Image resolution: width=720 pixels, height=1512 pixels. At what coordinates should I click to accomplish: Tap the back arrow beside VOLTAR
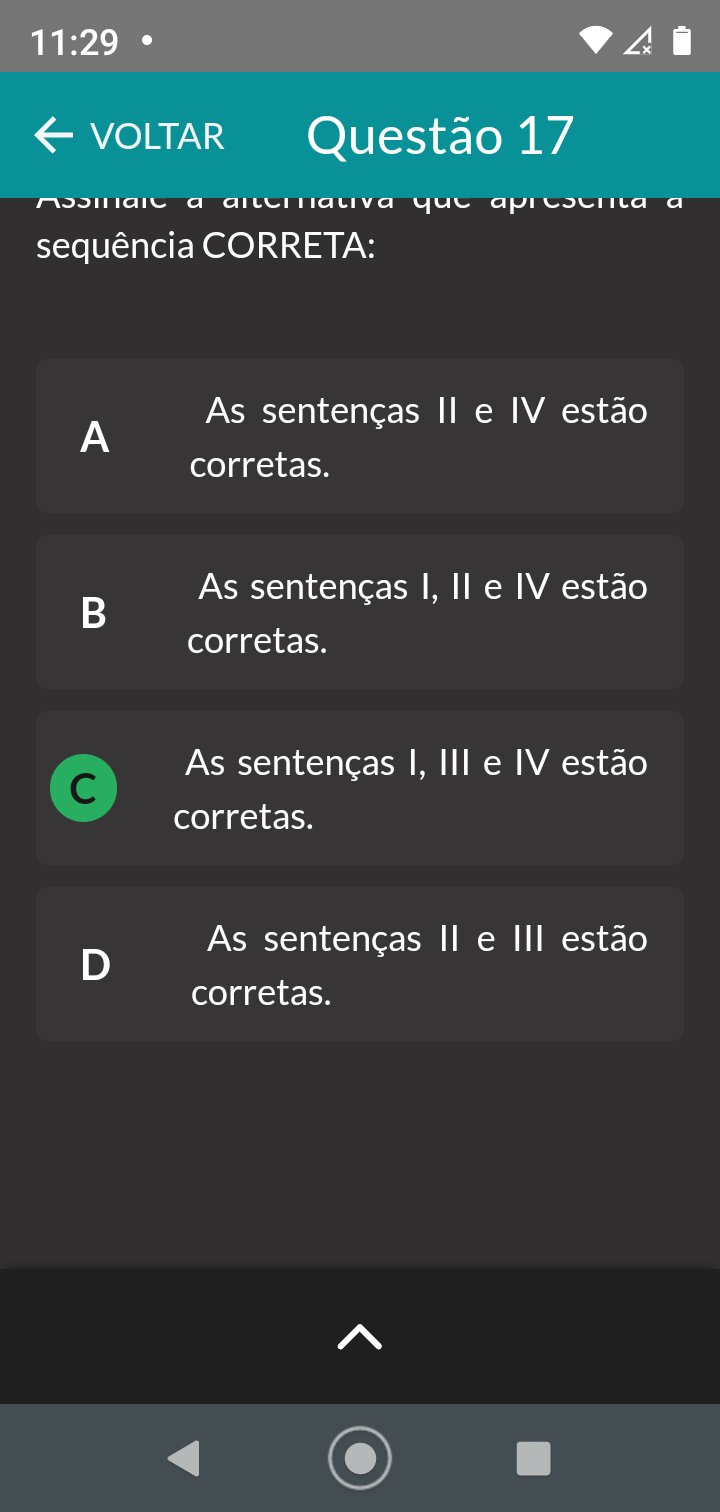click(x=54, y=136)
